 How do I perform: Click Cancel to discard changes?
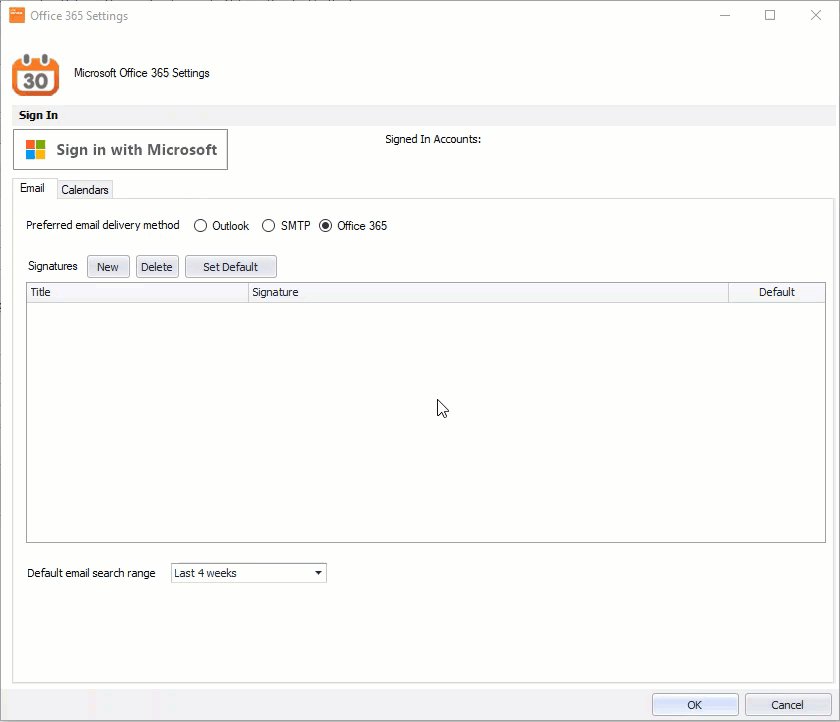(x=788, y=705)
